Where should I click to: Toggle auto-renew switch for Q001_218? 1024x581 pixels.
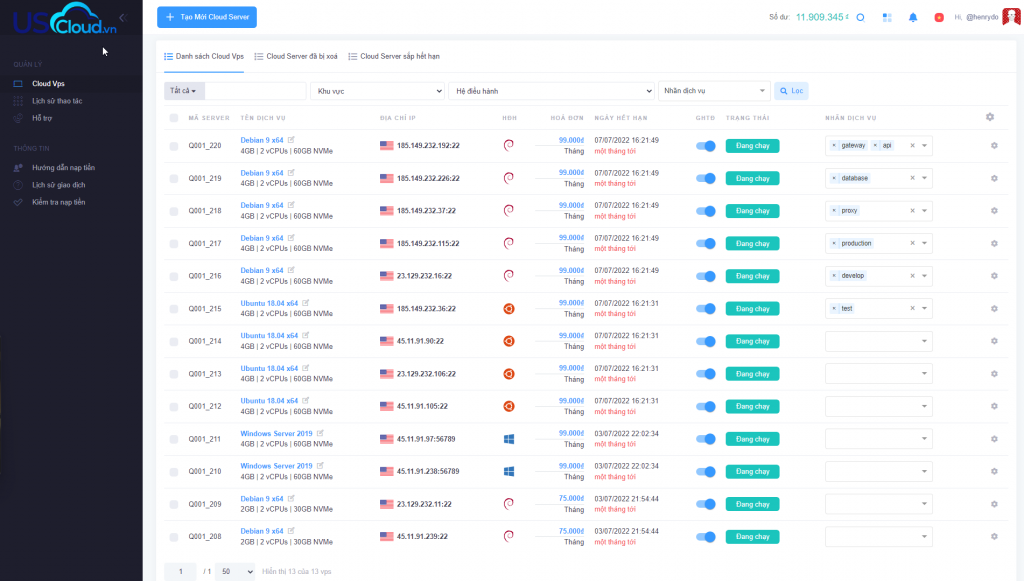706,211
